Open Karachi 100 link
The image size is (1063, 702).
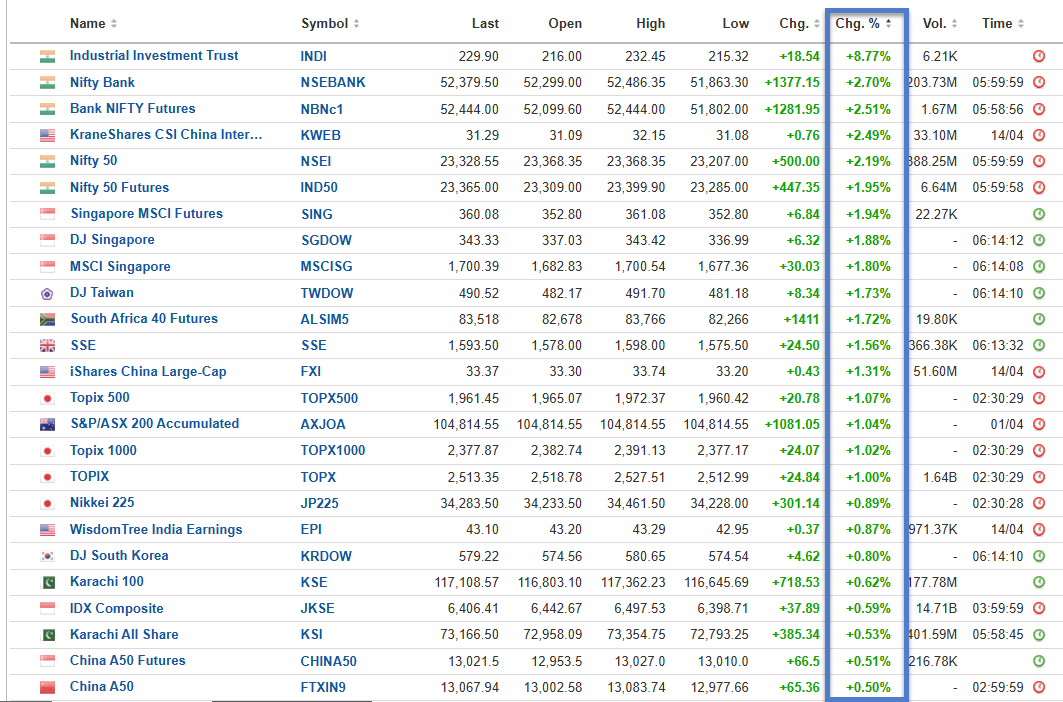(x=106, y=582)
